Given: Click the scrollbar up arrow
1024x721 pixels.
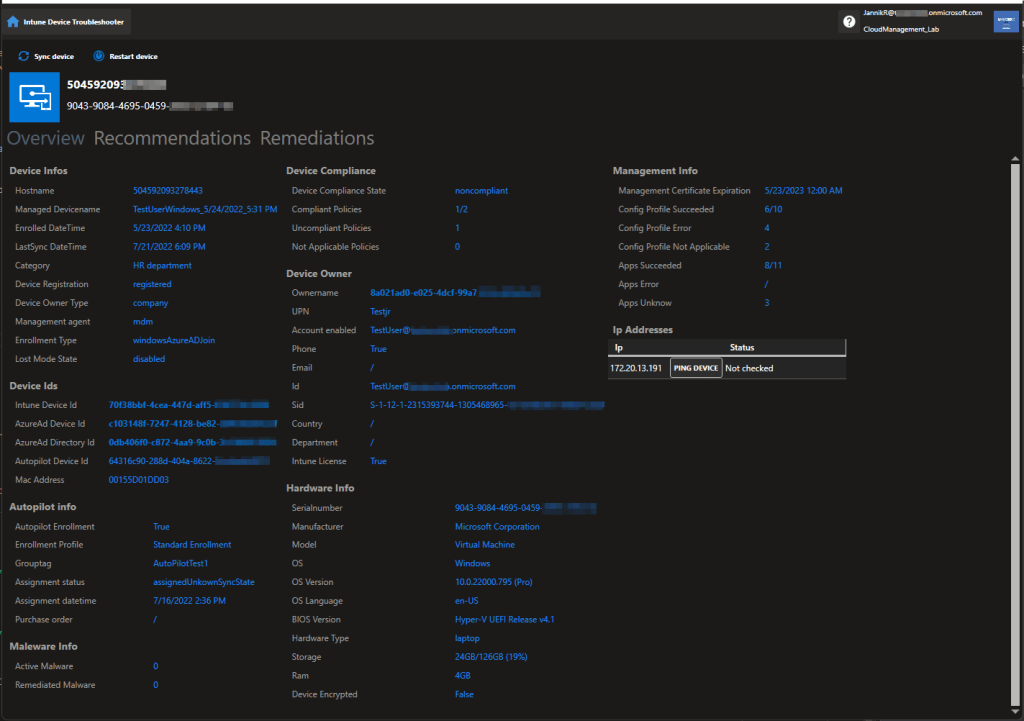Looking at the screenshot, I should point(1016,160).
